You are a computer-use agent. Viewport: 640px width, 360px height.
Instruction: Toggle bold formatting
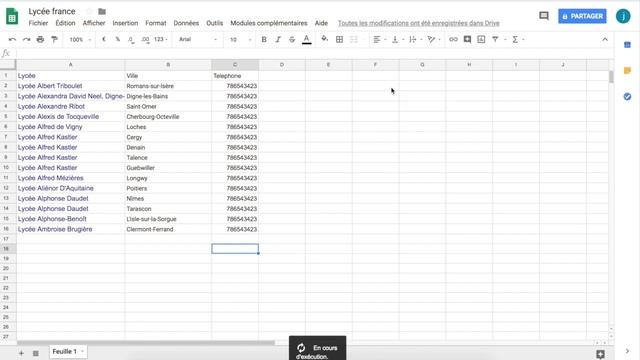[x=264, y=40]
